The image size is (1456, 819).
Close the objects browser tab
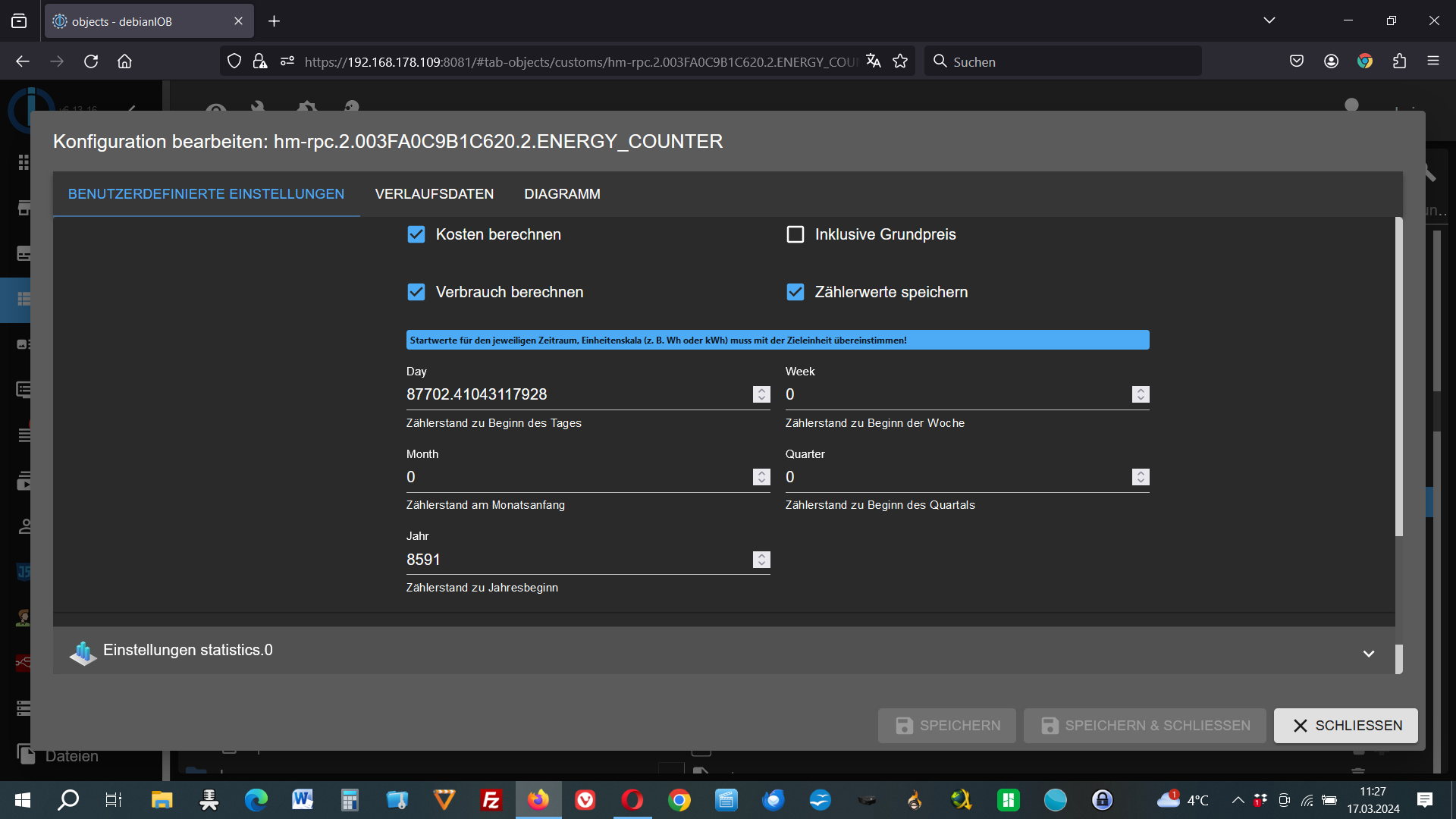pyautogui.click(x=238, y=21)
